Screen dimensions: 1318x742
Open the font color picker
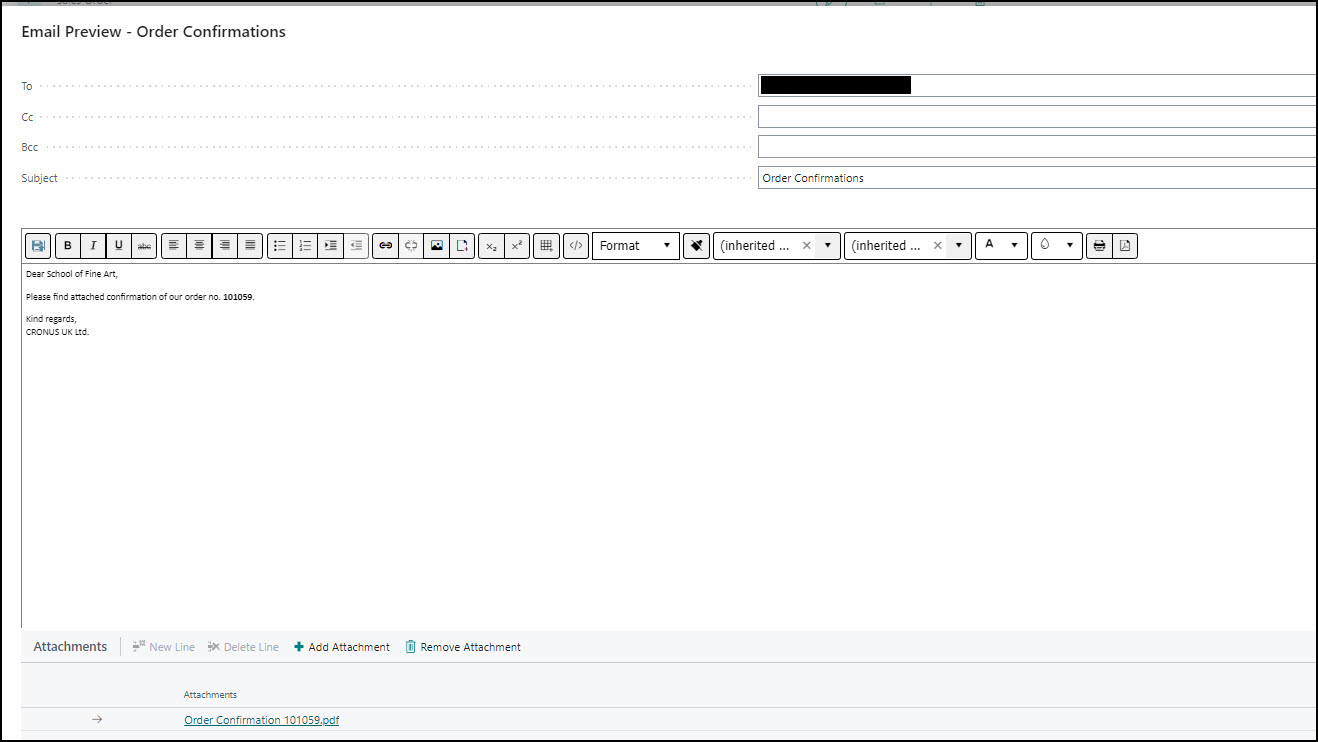(x=1001, y=246)
